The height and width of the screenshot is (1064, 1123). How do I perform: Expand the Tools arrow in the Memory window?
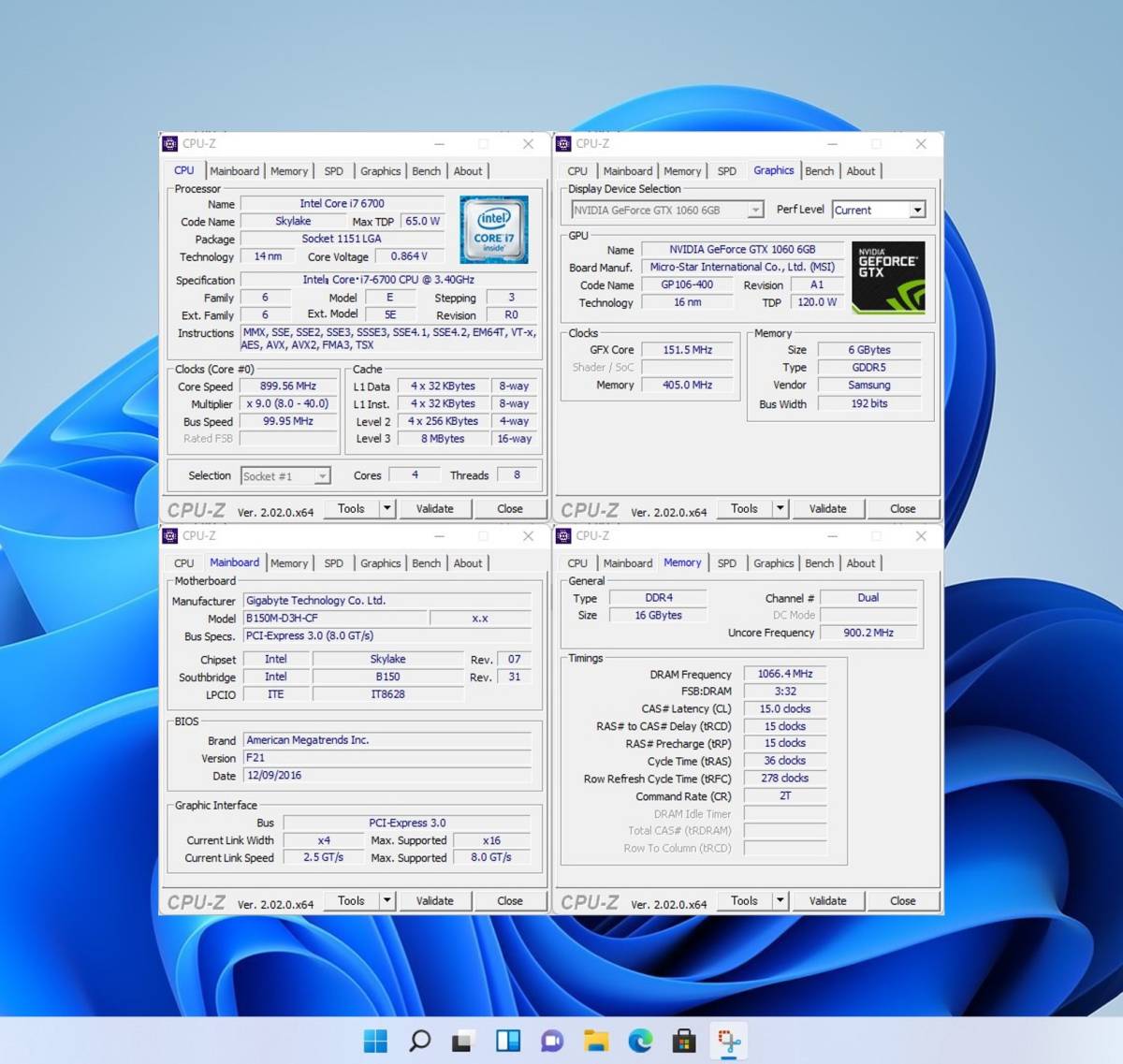pos(780,900)
